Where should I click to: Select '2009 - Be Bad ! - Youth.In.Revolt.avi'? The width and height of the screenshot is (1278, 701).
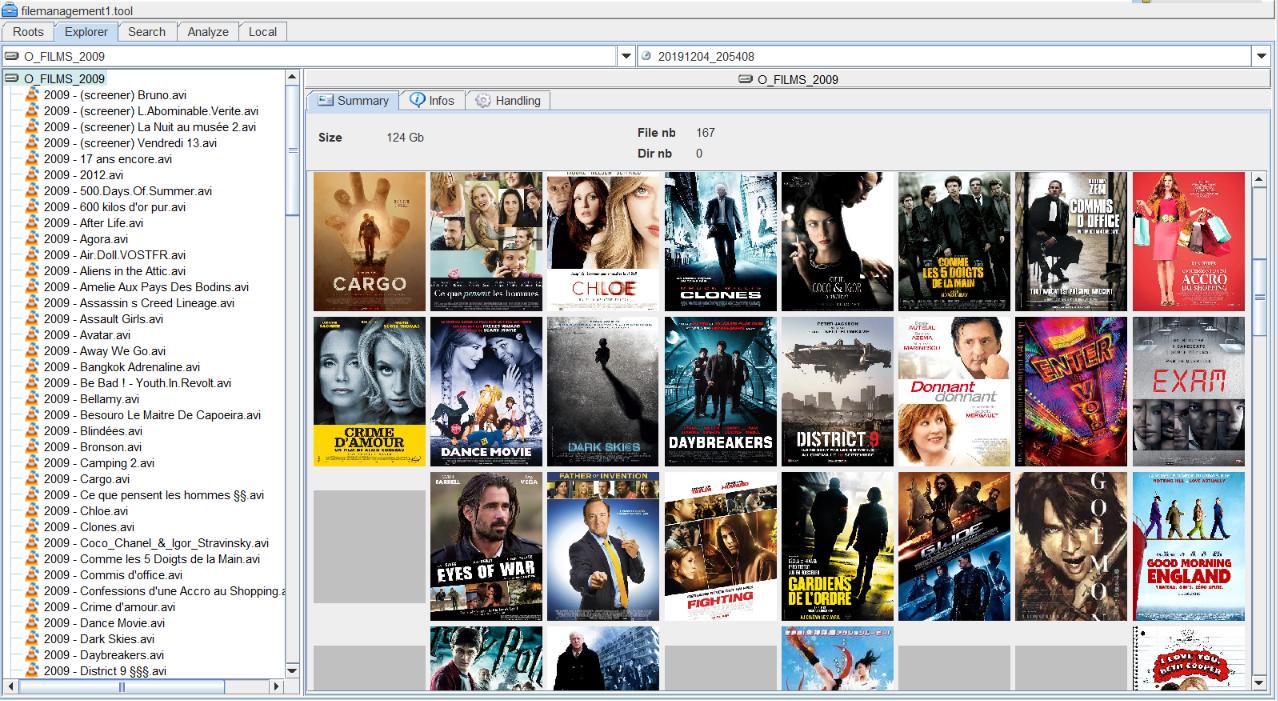click(x=137, y=383)
